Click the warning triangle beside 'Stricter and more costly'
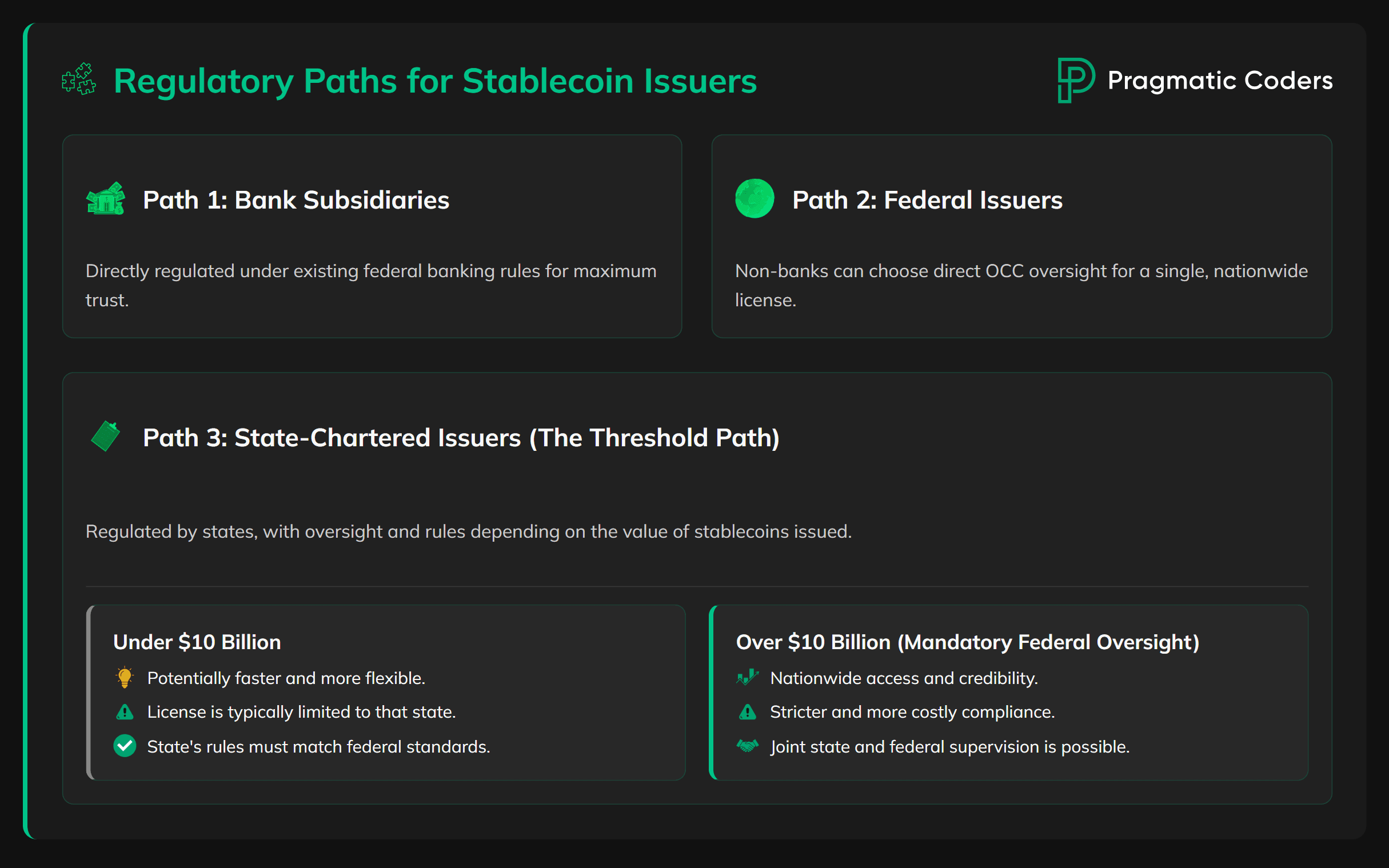The image size is (1389, 868). click(747, 712)
